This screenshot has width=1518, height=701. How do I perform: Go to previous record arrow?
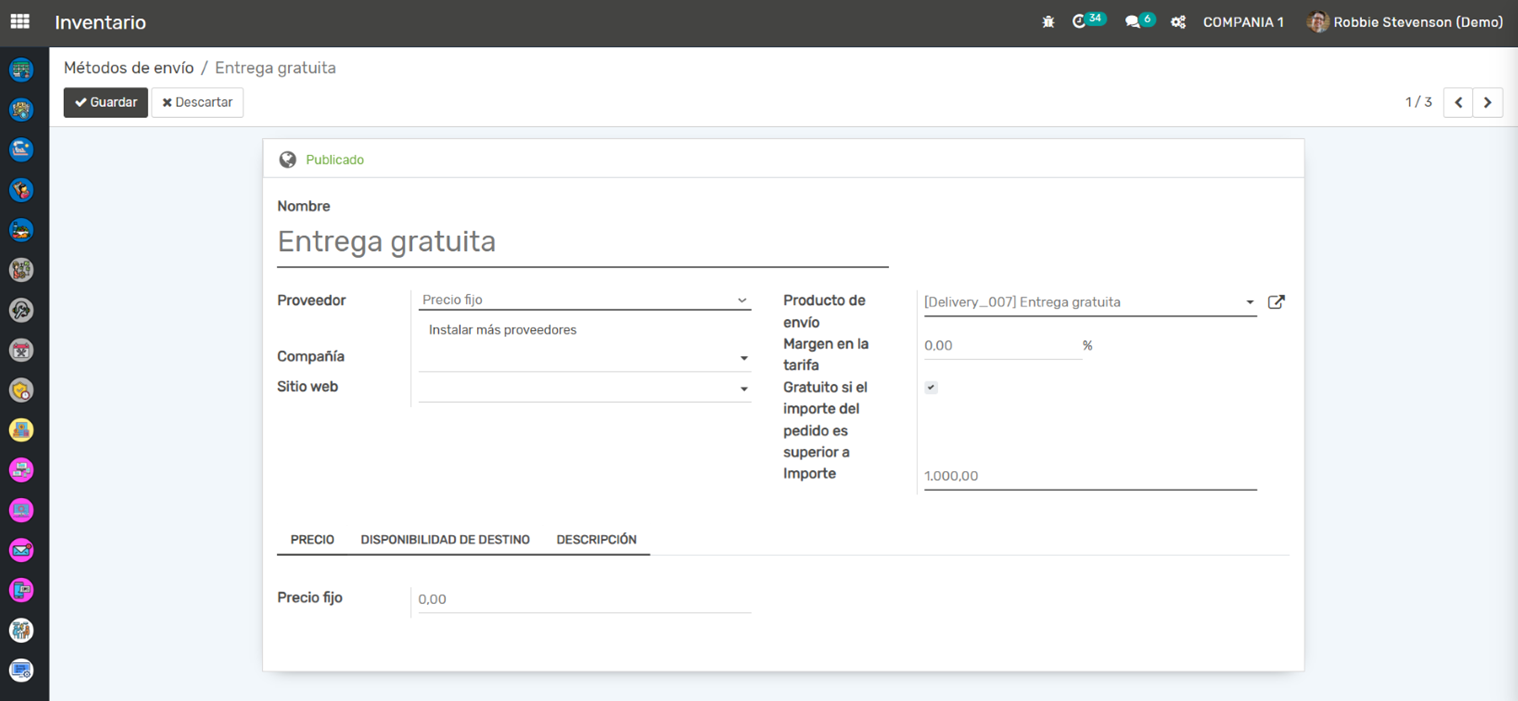tap(1458, 102)
